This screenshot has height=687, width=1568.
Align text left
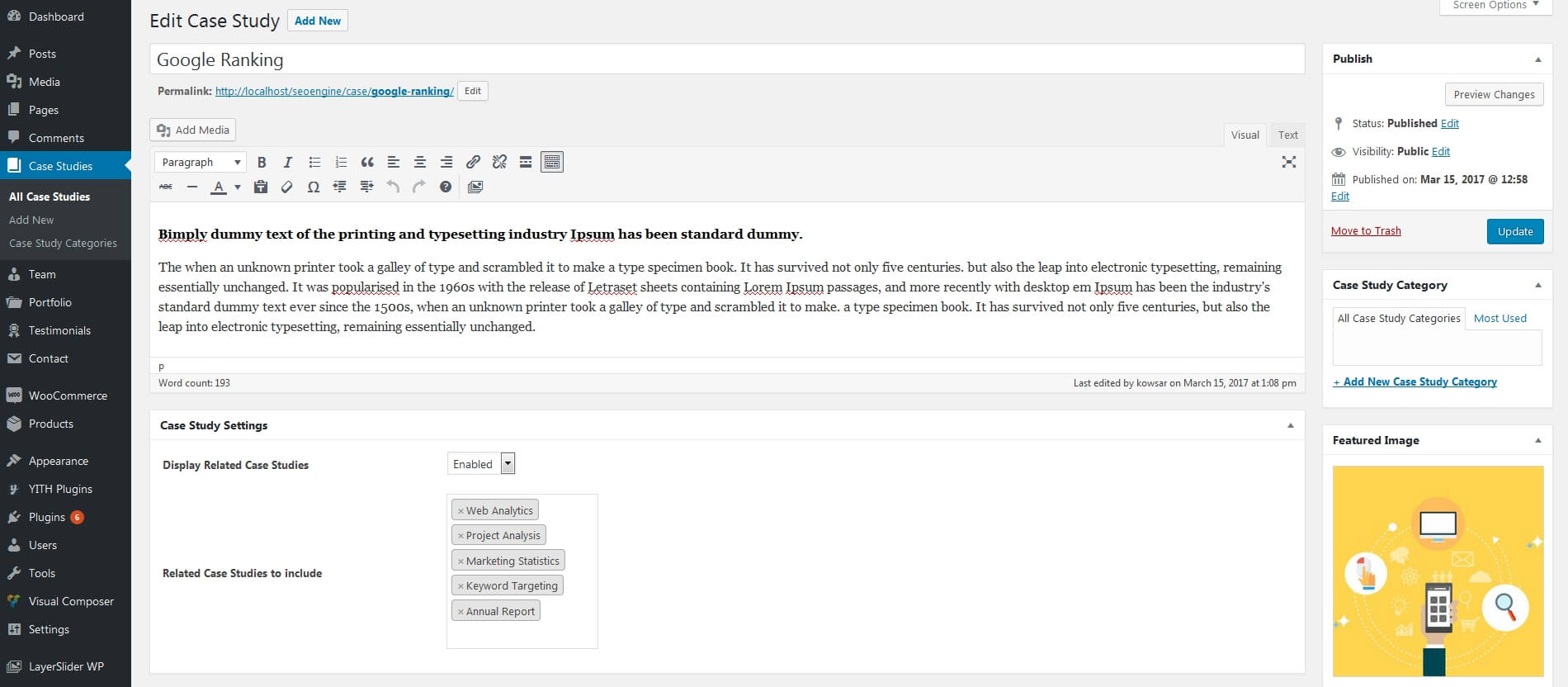point(394,163)
